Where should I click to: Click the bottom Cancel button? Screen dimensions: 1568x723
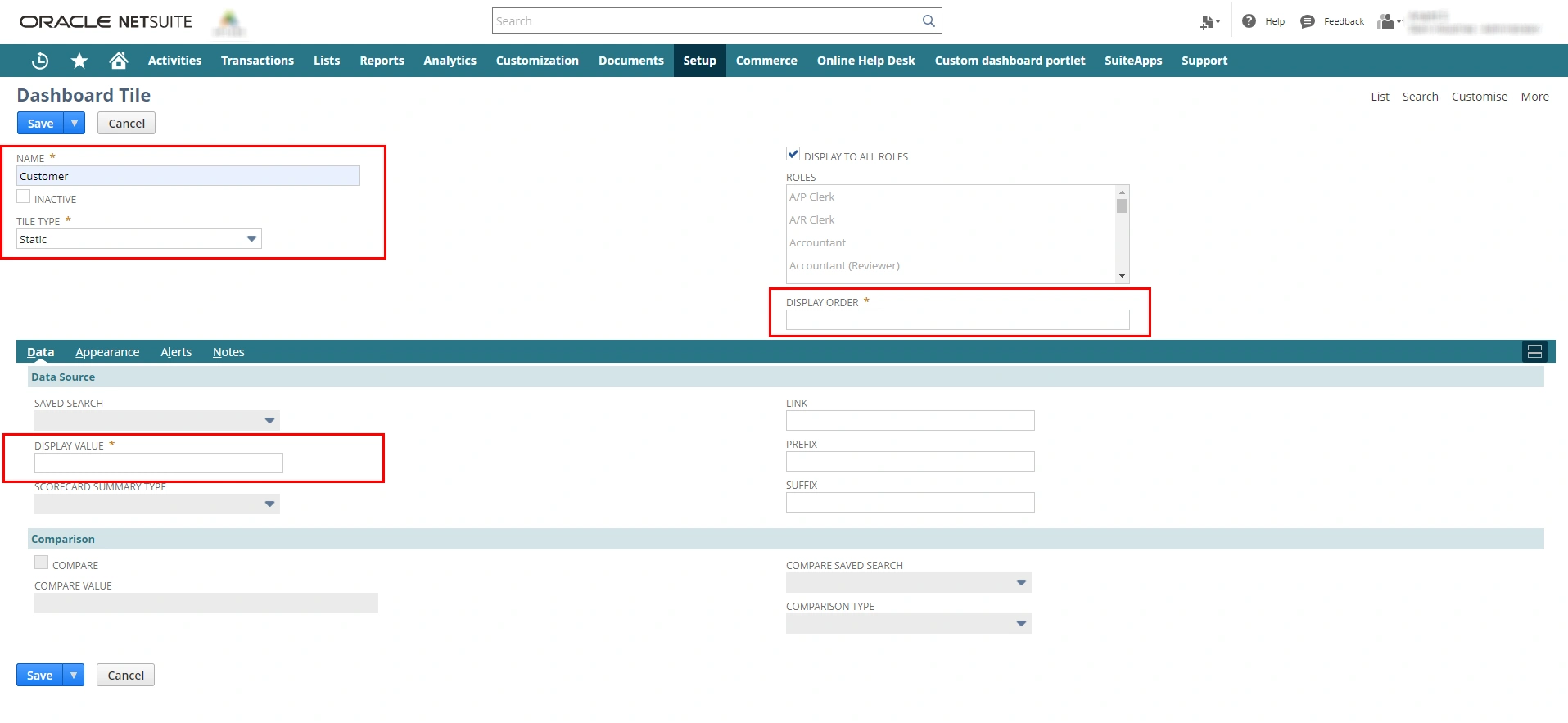pyautogui.click(x=125, y=676)
